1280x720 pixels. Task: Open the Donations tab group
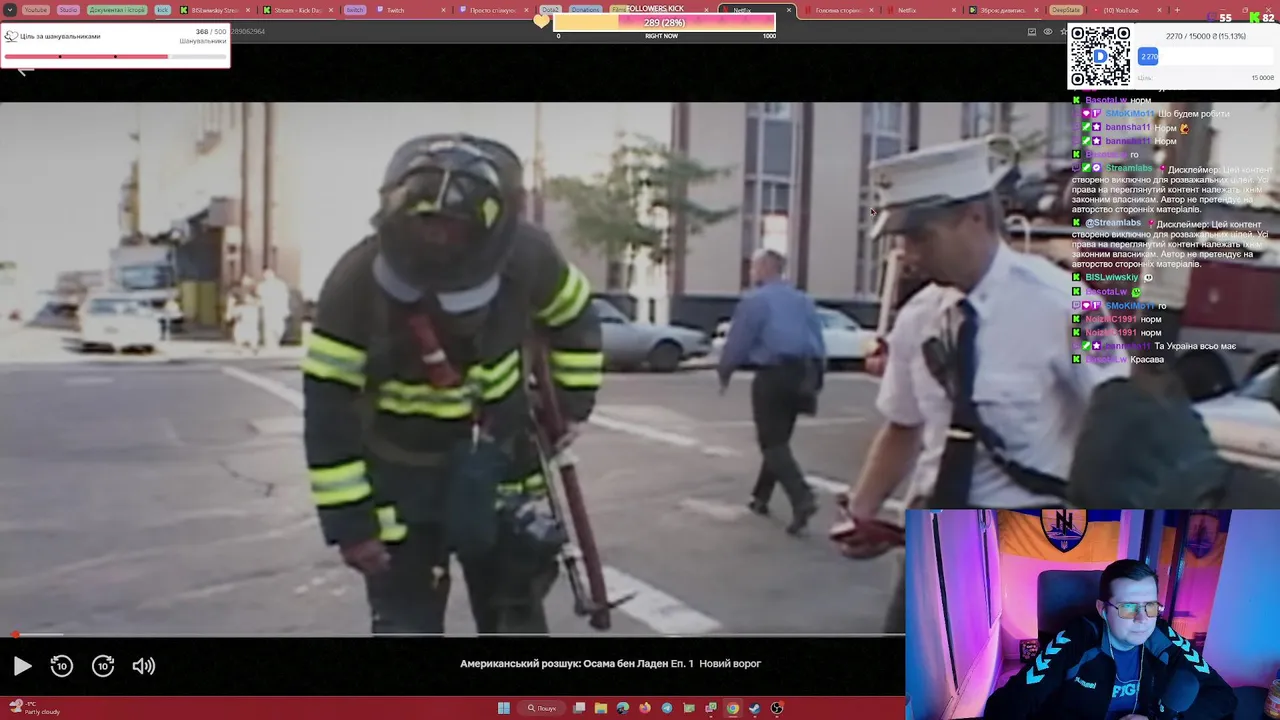(x=586, y=10)
